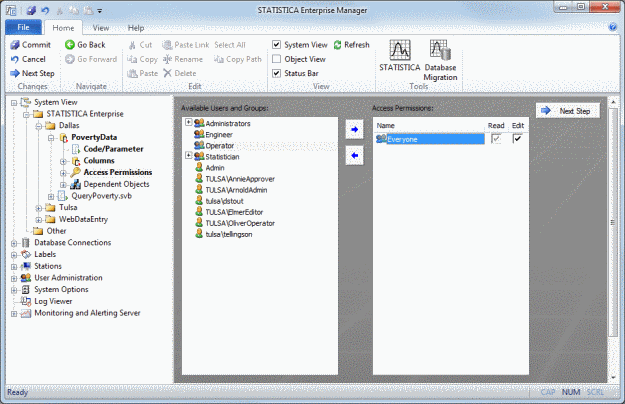Click the Delete X icon
The height and width of the screenshot is (404, 625).
[167, 73]
